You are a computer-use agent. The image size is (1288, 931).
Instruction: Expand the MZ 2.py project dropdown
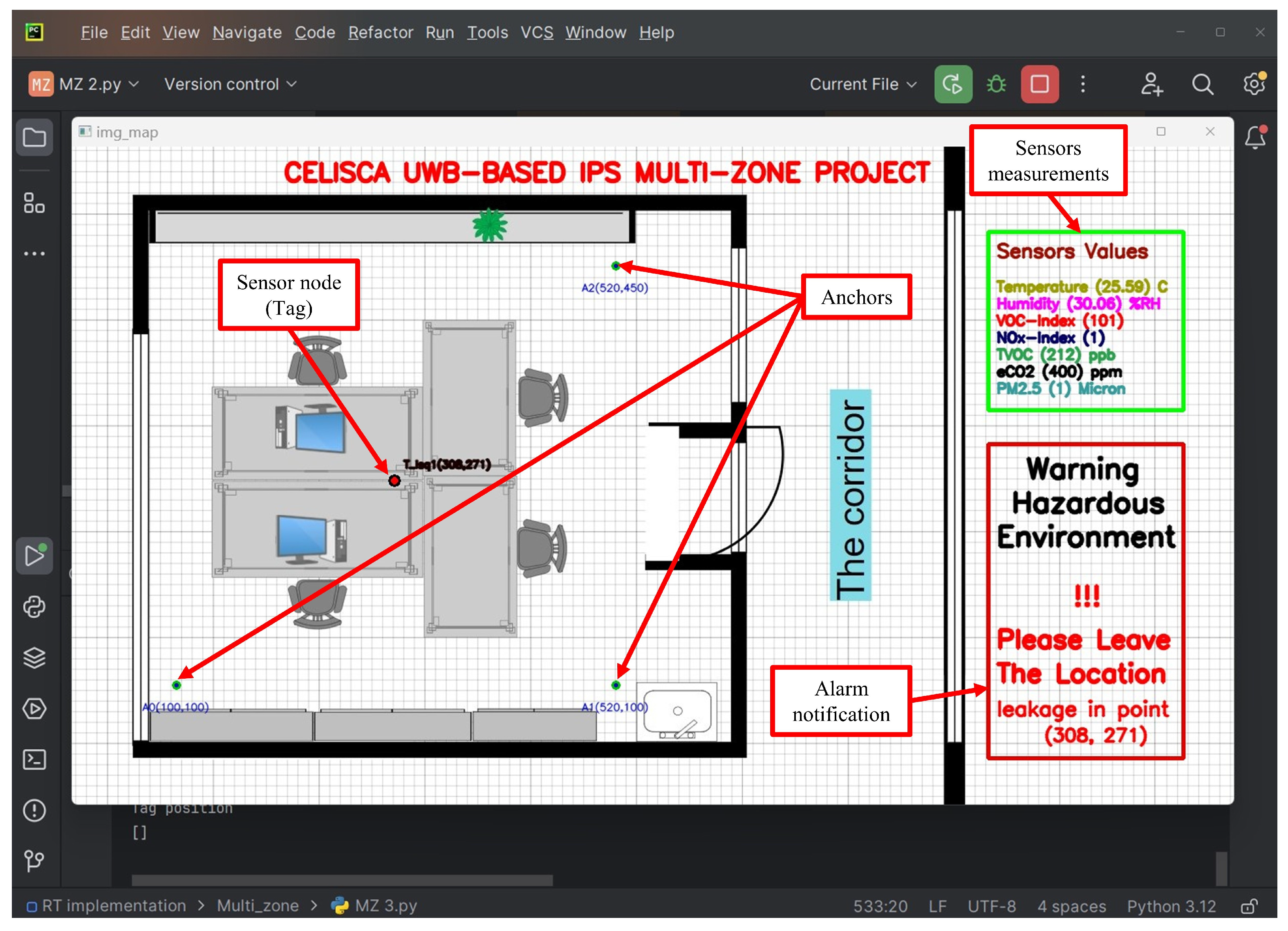coord(99,84)
